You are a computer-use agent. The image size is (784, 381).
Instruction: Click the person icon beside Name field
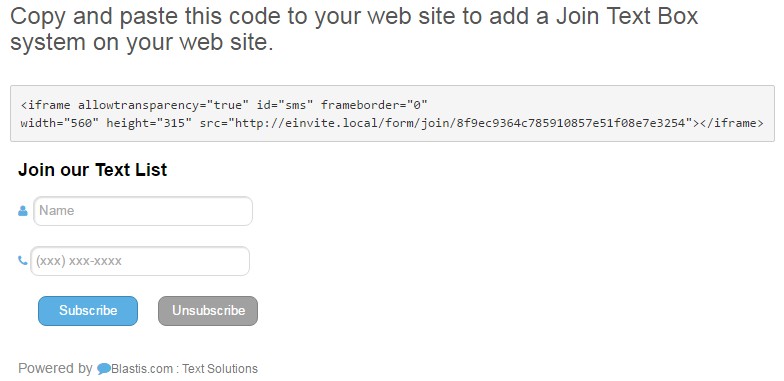tap(22, 211)
